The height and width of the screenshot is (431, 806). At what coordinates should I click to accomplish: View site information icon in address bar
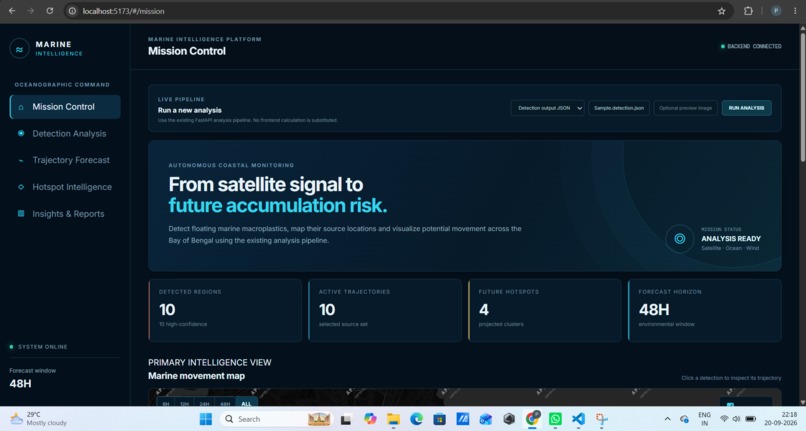[72, 11]
